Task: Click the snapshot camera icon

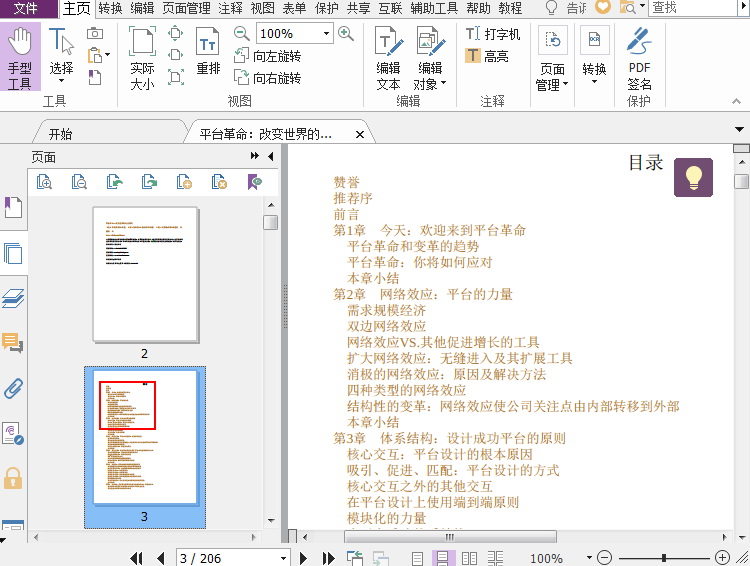Action: [x=95, y=33]
